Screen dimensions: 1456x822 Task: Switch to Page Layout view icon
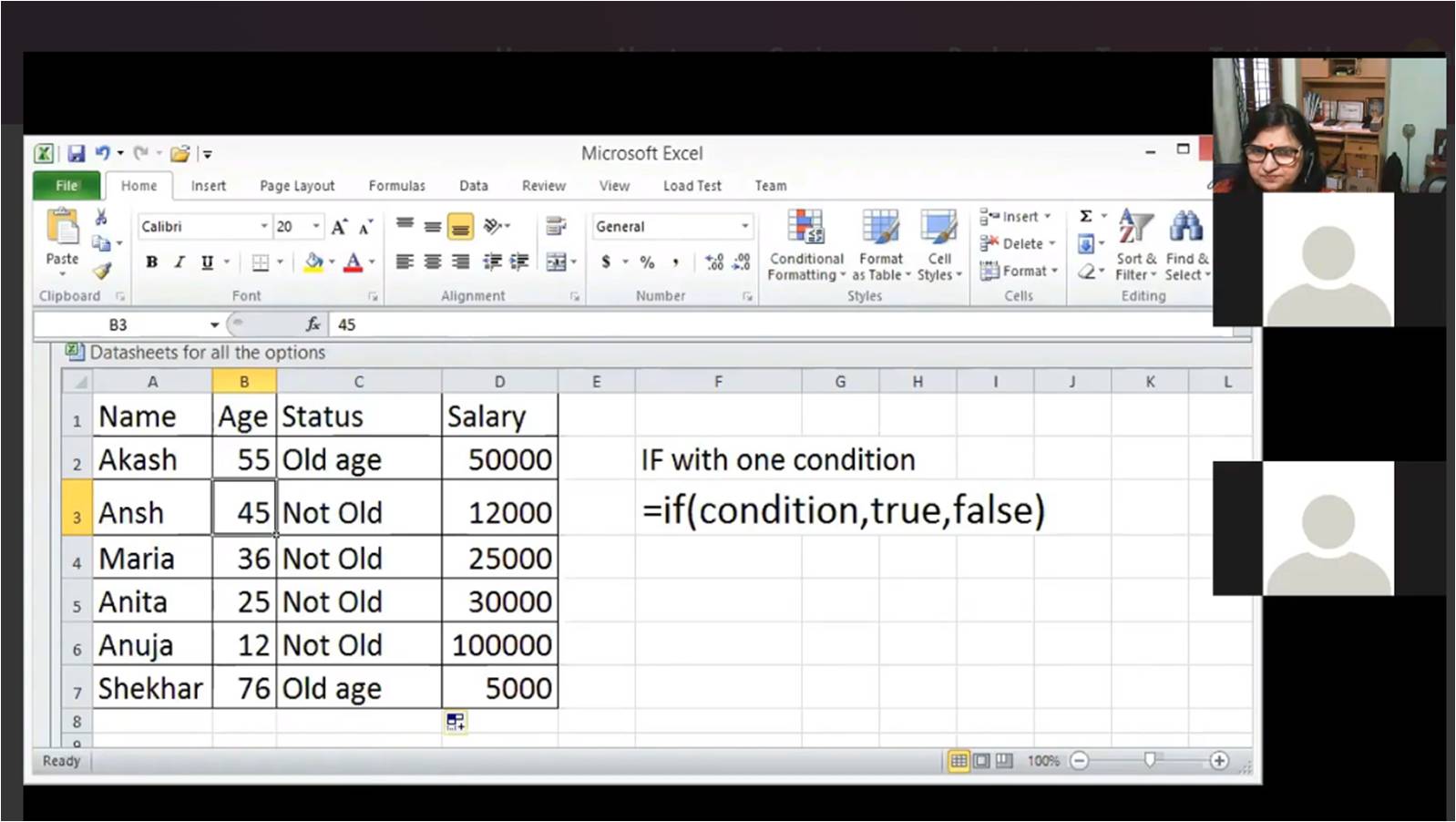[981, 760]
